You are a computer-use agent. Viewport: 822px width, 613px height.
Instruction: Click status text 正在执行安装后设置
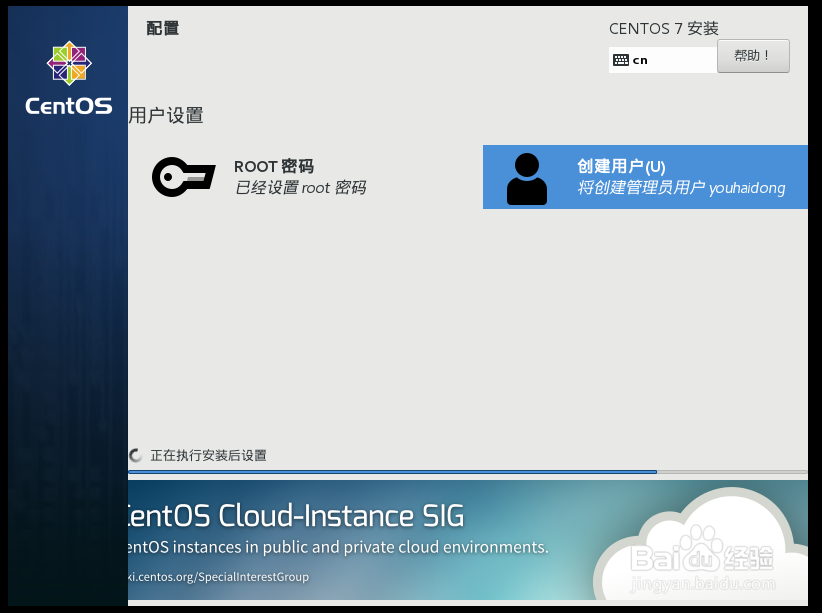209,455
